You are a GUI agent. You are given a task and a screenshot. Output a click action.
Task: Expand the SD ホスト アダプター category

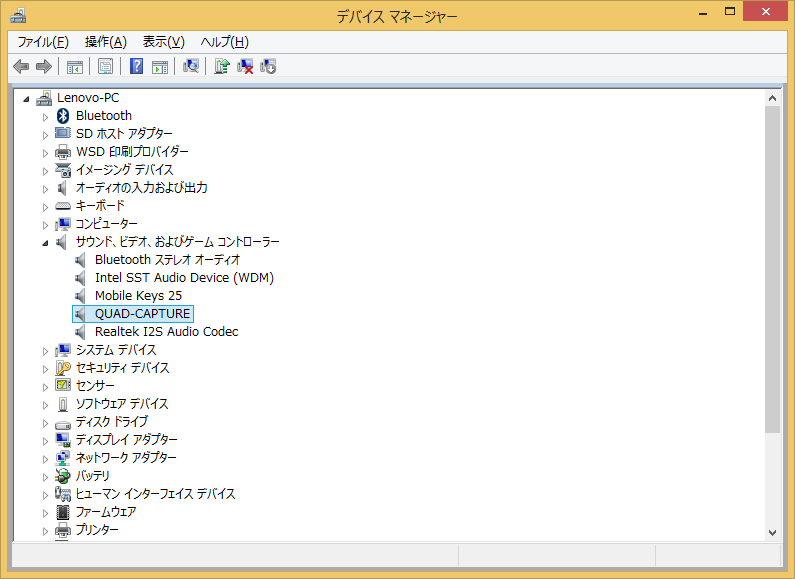pos(45,135)
